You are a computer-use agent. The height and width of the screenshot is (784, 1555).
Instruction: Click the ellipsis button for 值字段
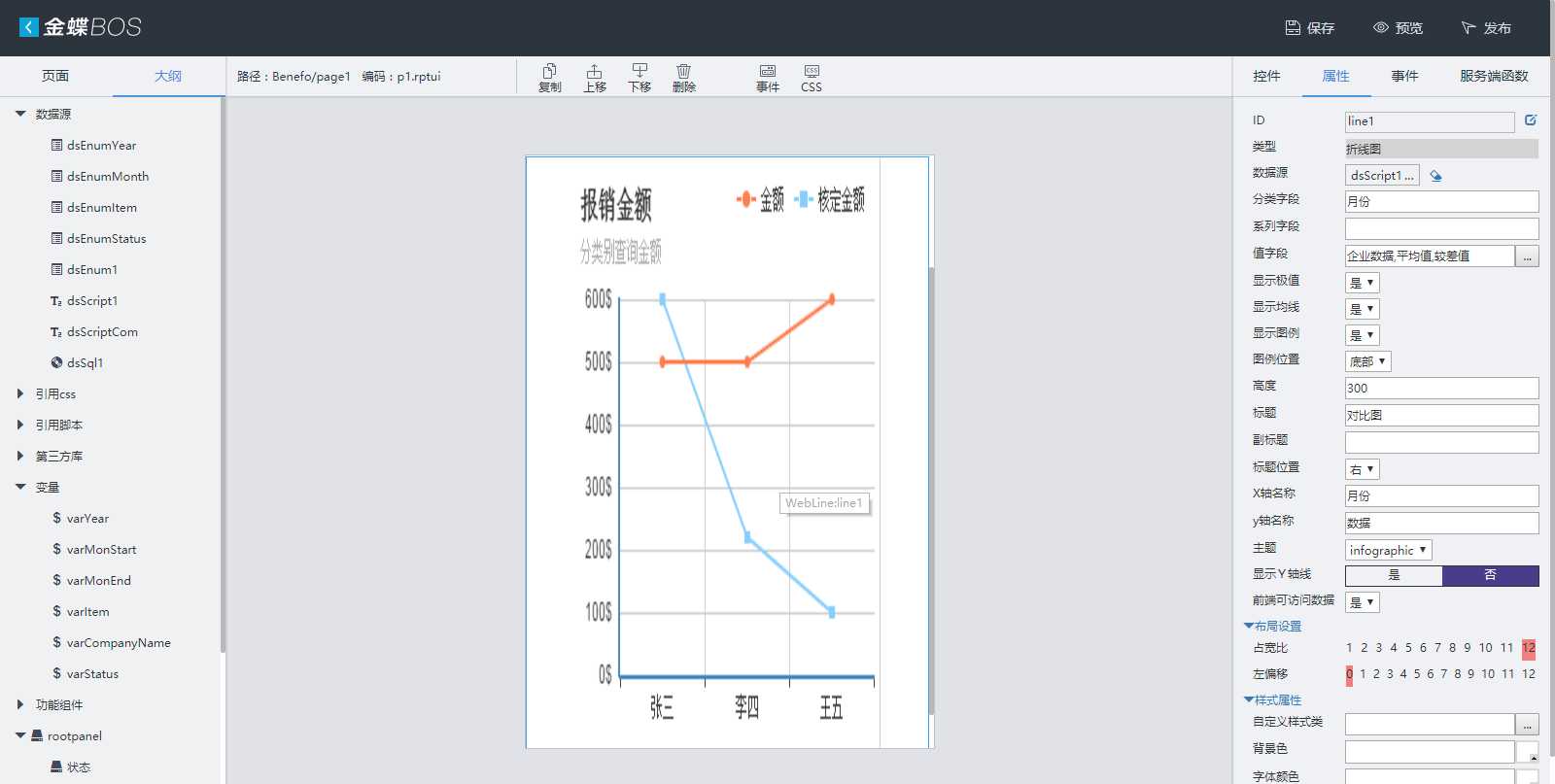(x=1528, y=256)
